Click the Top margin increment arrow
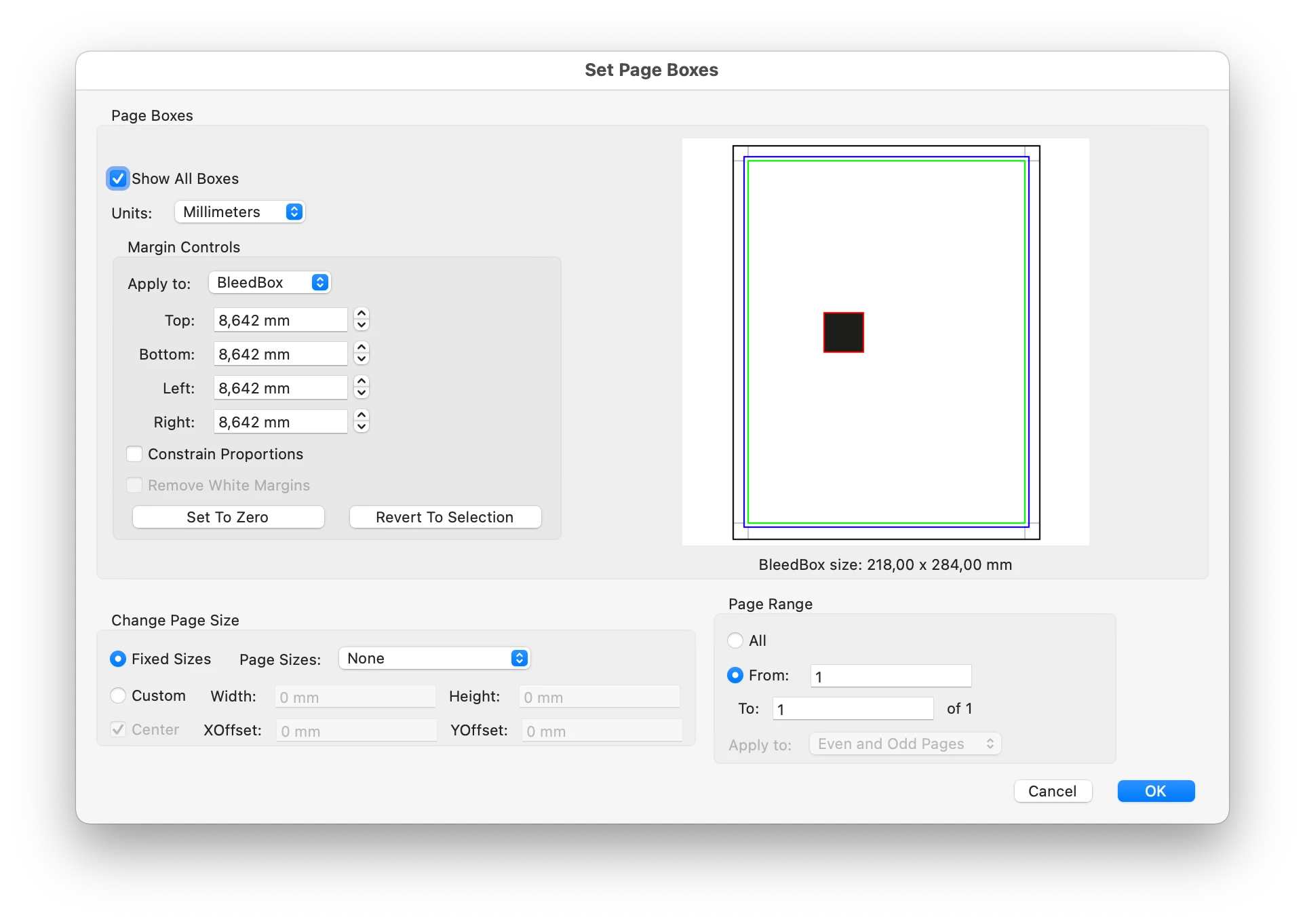 click(x=362, y=313)
